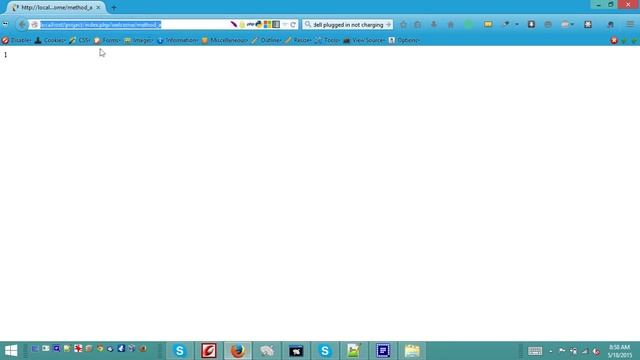Open the blue notepad-style taskbar icon
Viewport: 640px width, 360px height.
(383, 351)
